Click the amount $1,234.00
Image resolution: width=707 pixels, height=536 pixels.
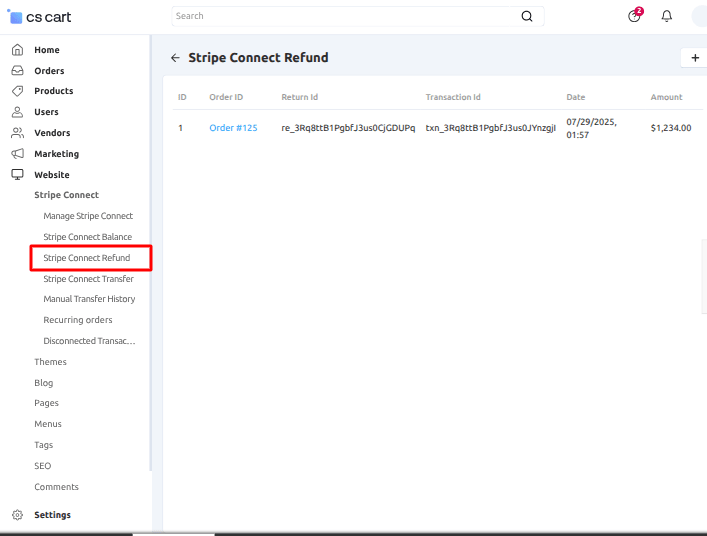tap(670, 128)
